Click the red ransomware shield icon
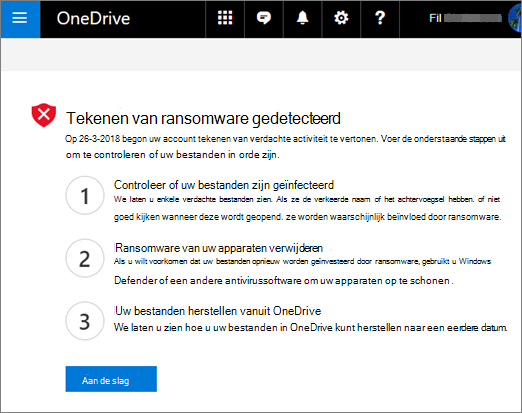Image resolution: width=522 pixels, height=413 pixels. pos(44,115)
